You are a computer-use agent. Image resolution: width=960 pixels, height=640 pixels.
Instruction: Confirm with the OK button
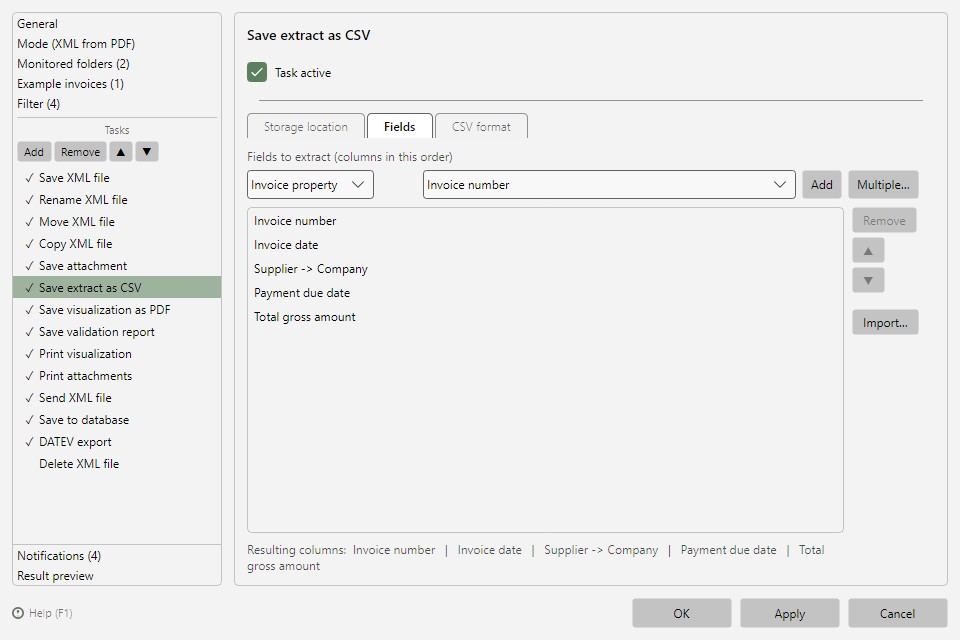(682, 614)
